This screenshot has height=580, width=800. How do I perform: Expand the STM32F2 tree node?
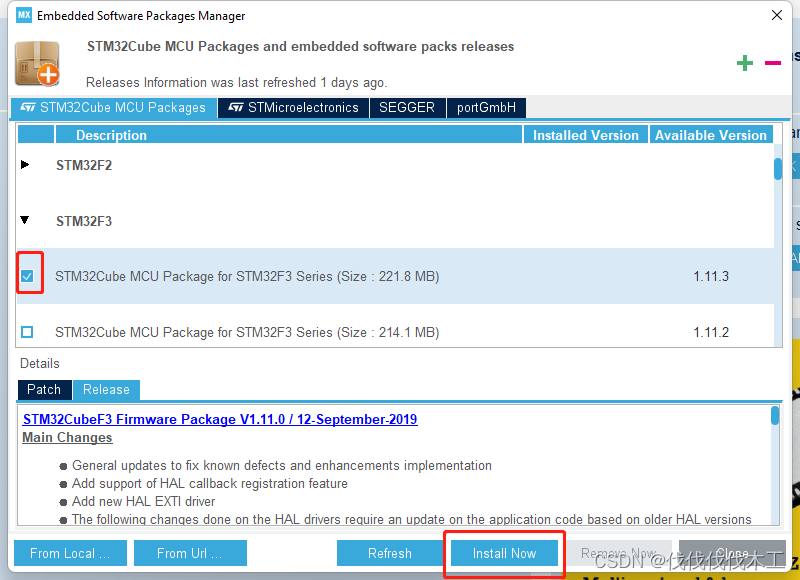tap(24, 165)
